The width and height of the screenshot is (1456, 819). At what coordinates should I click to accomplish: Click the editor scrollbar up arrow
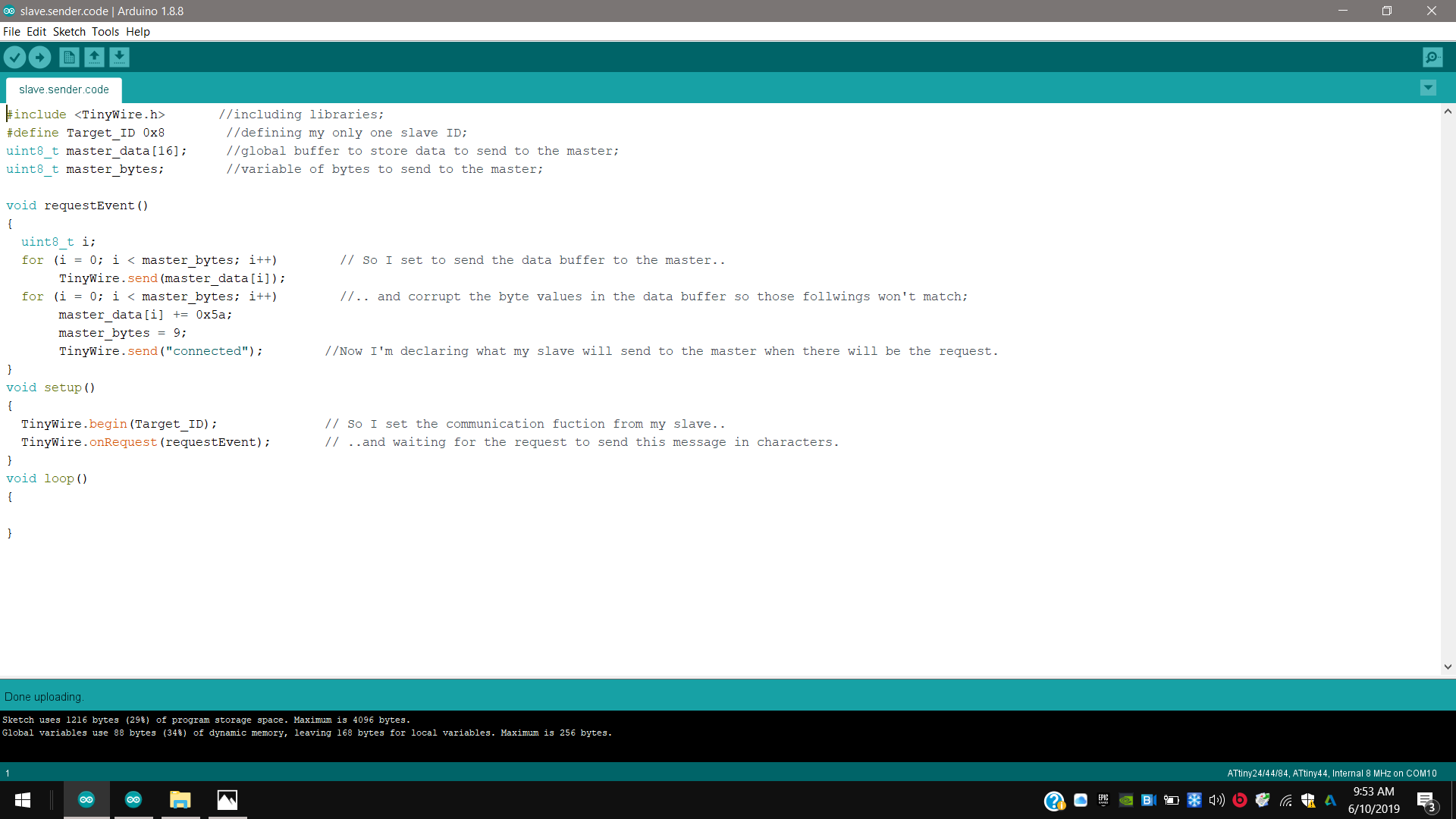(1448, 111)
